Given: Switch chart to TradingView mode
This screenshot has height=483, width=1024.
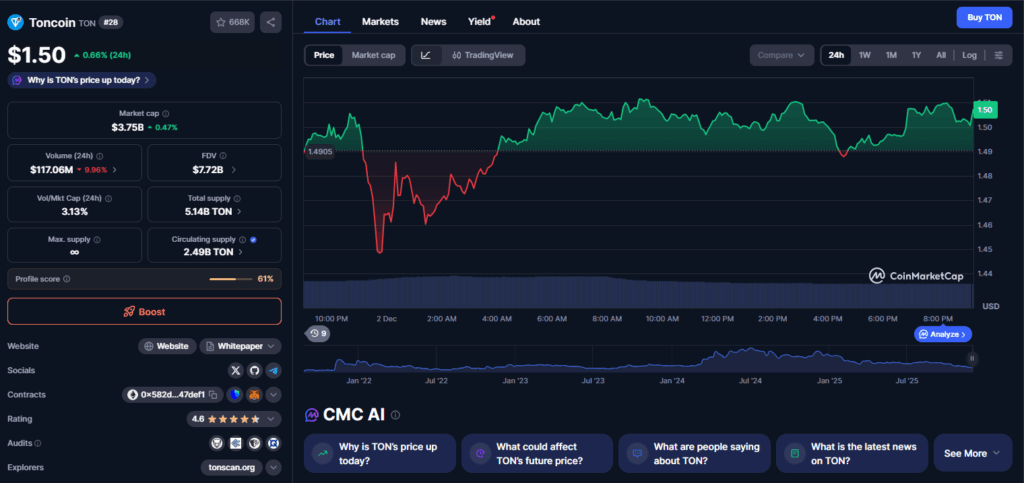Looking at the screenshot, I should (x=482, y=55).
